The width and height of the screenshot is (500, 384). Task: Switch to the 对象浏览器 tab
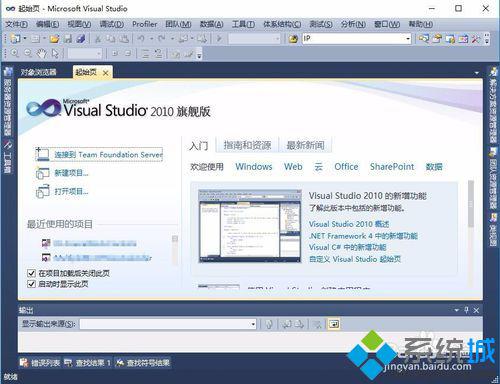click(x=38, y=72)
